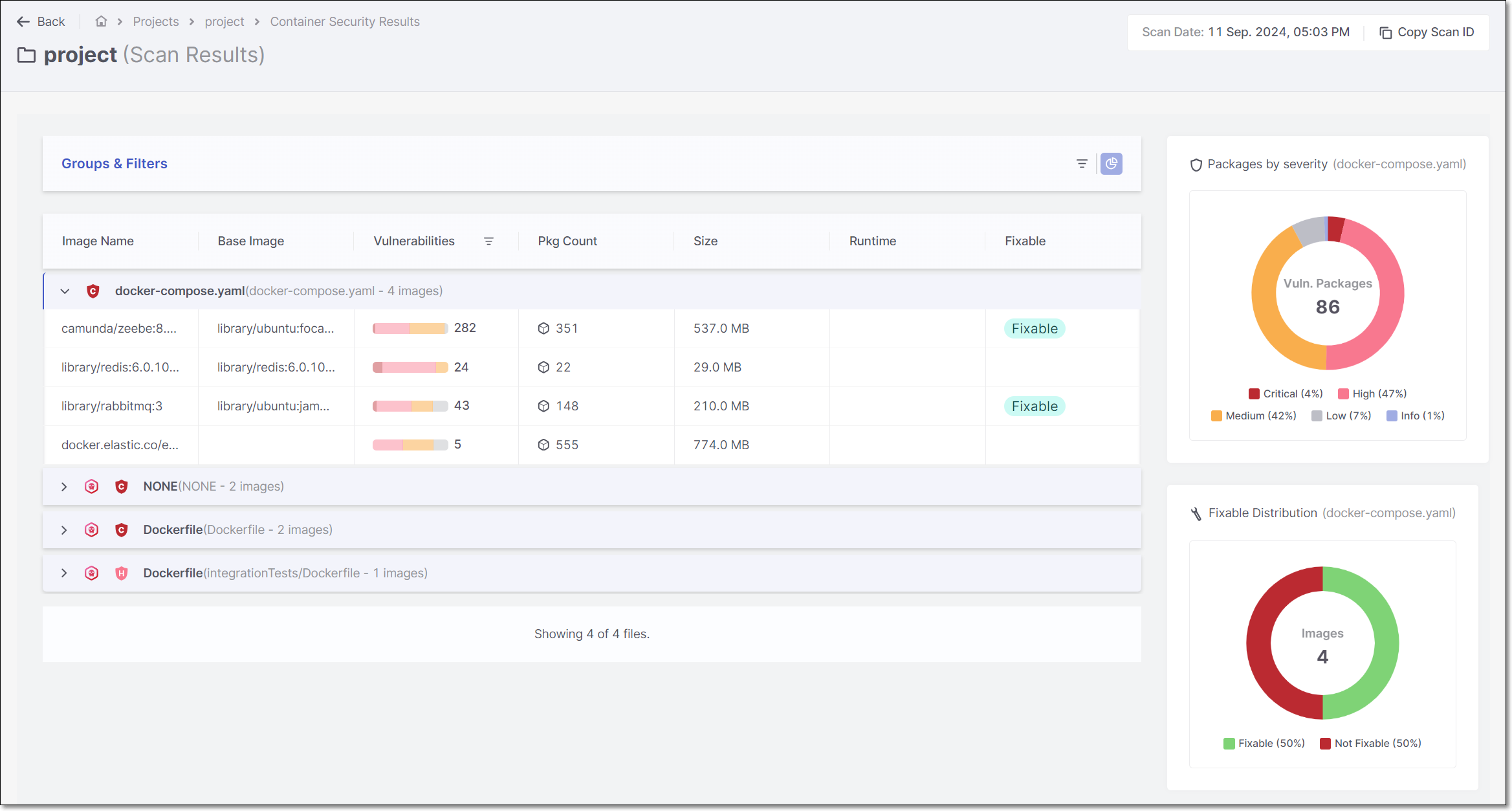This screenshot has height=811, width=1512.
Task: Click package cube icon next to 22
Action: [543, 368]
